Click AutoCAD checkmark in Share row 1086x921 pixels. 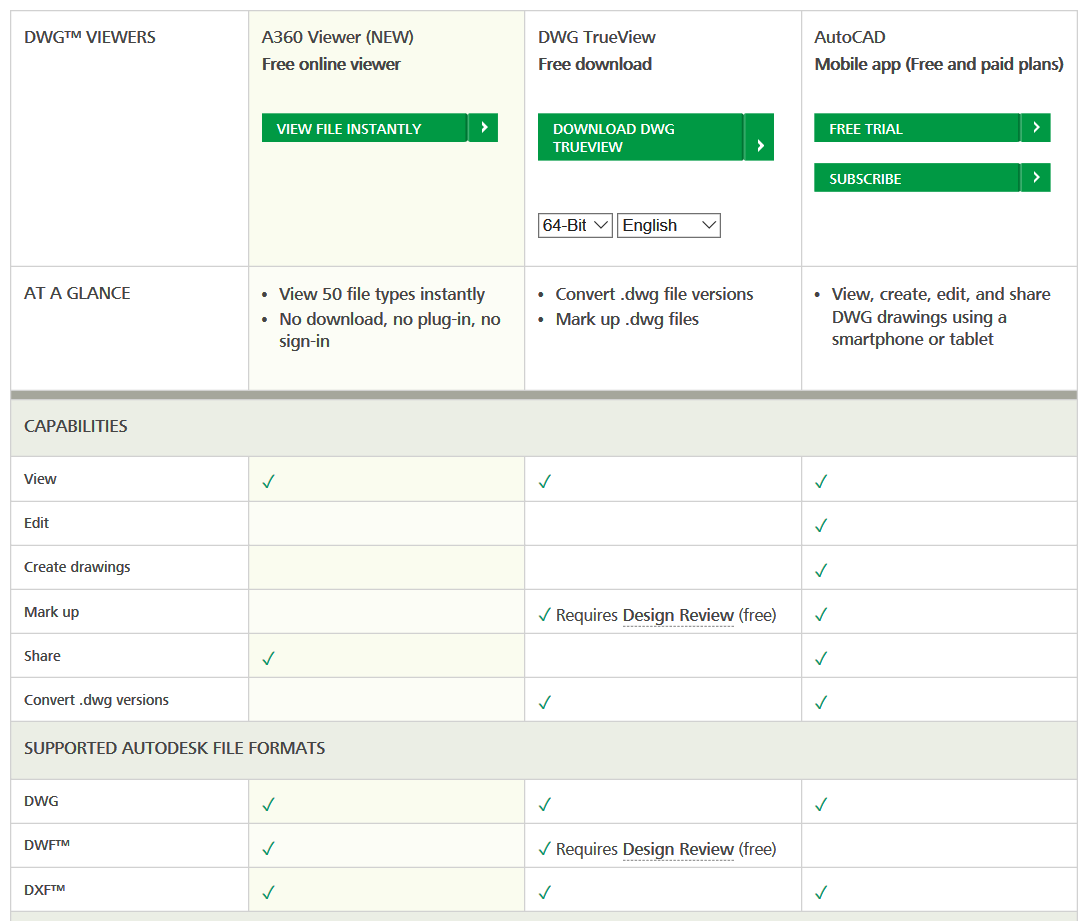point(821,659)
